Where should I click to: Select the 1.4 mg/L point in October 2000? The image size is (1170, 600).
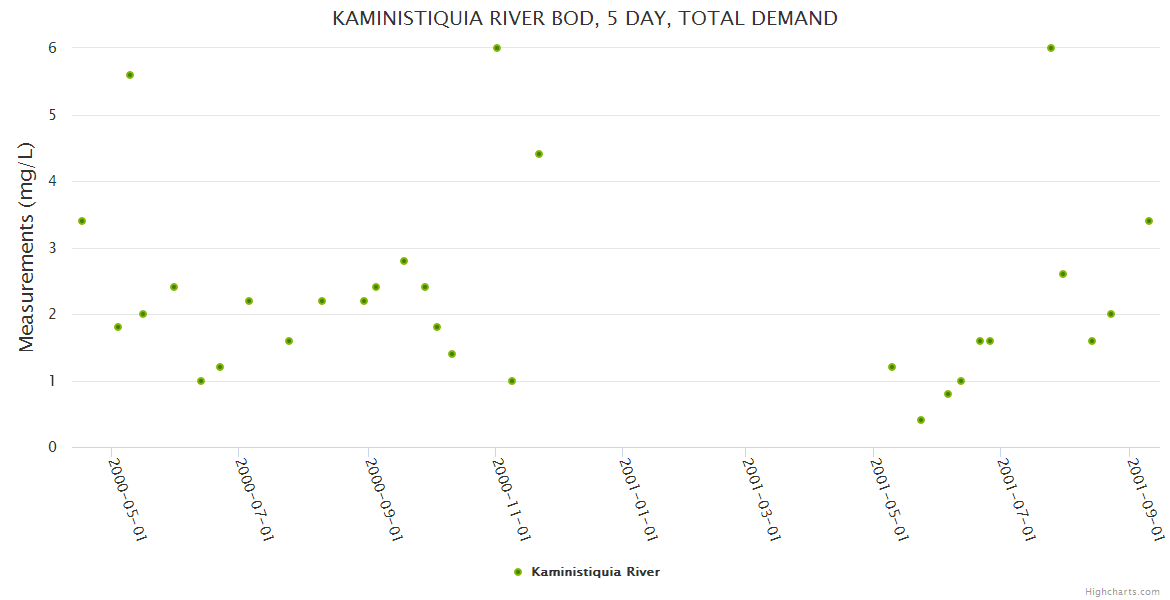(452, 354)
